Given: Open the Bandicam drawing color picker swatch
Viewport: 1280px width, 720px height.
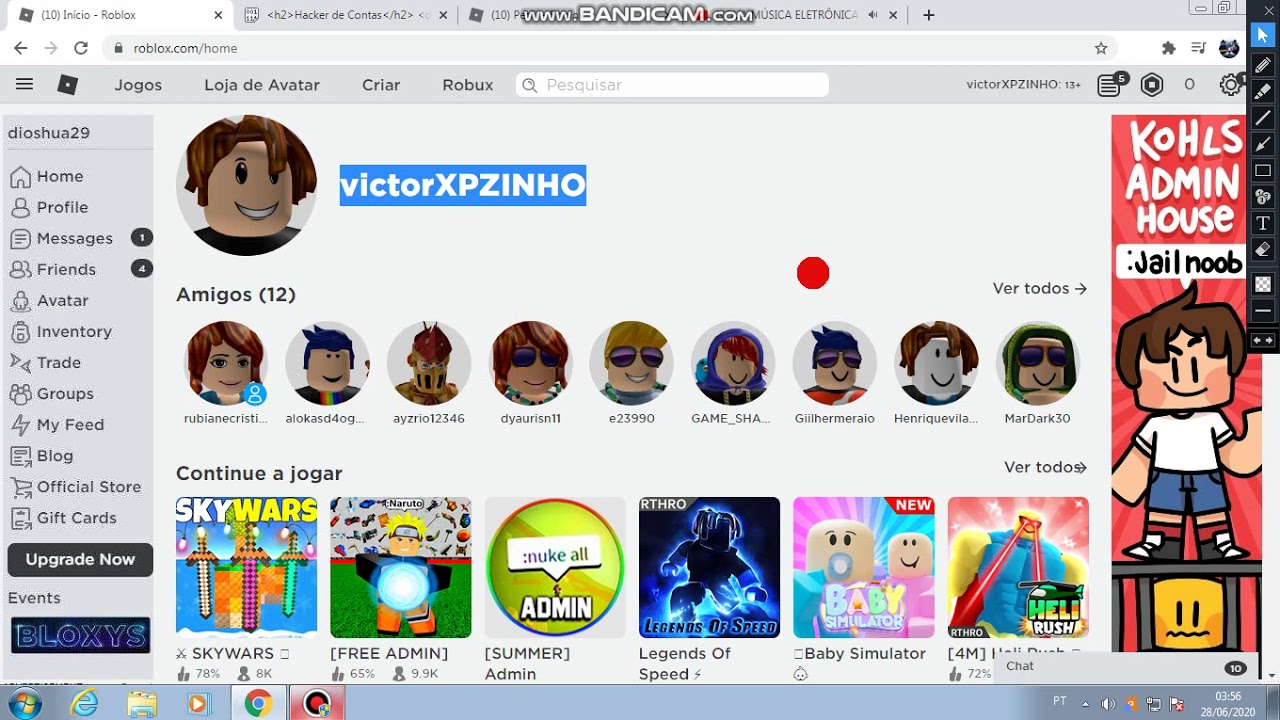Looking at the screenshot, I should (1262, 284).
